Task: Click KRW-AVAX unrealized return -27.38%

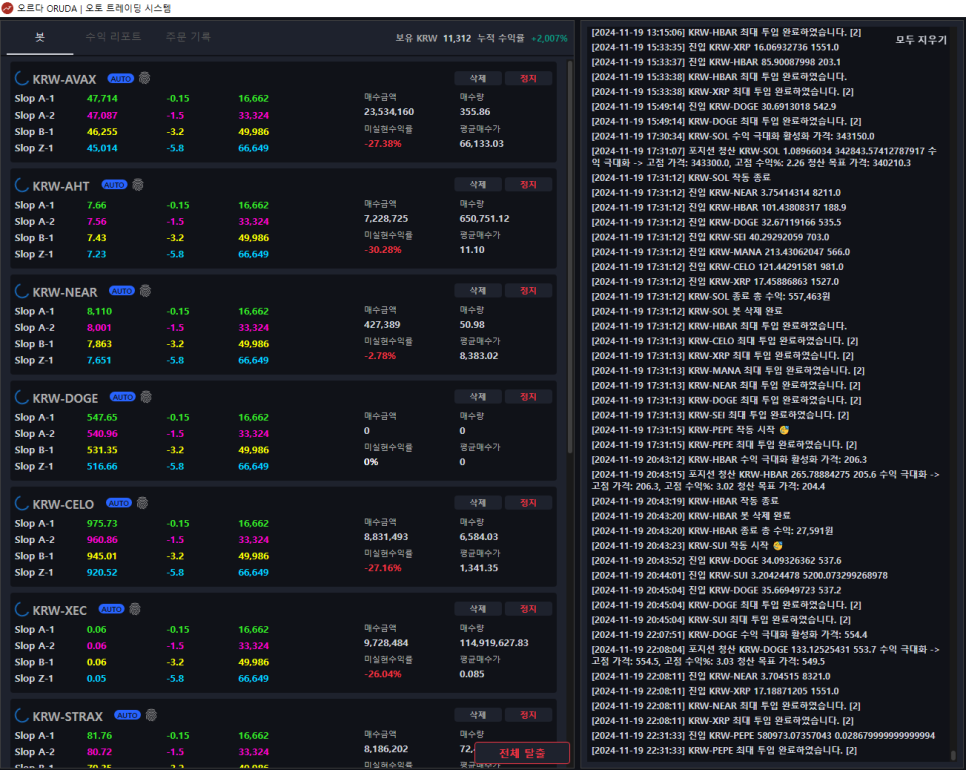Action: (x=383, y=144)
